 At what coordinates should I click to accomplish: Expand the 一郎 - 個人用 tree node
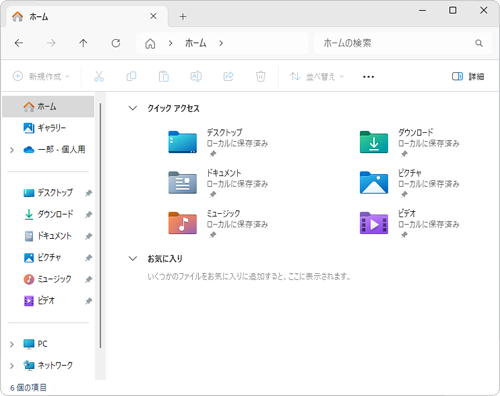click(12, 150)
